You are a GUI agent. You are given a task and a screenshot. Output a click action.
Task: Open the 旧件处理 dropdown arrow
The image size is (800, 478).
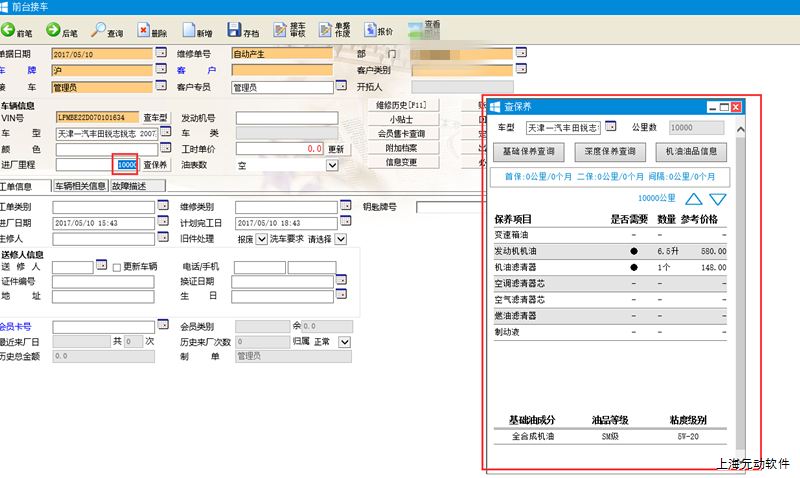[x=261, y=239]
